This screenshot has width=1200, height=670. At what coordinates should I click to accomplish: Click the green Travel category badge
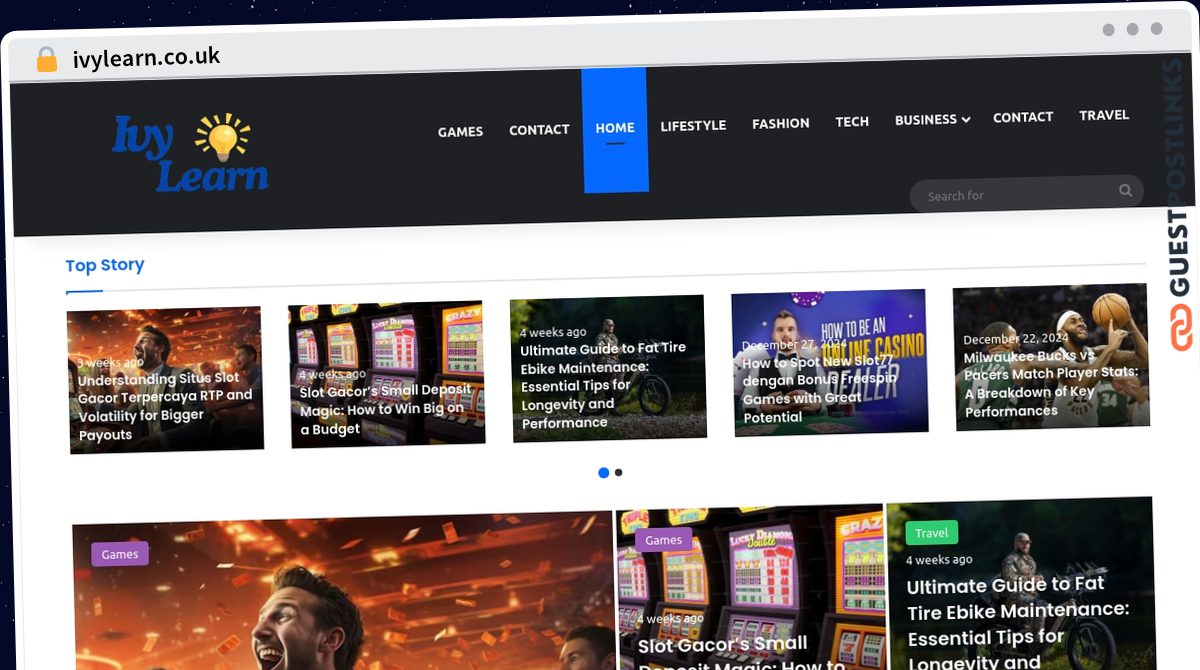[931, 533]
